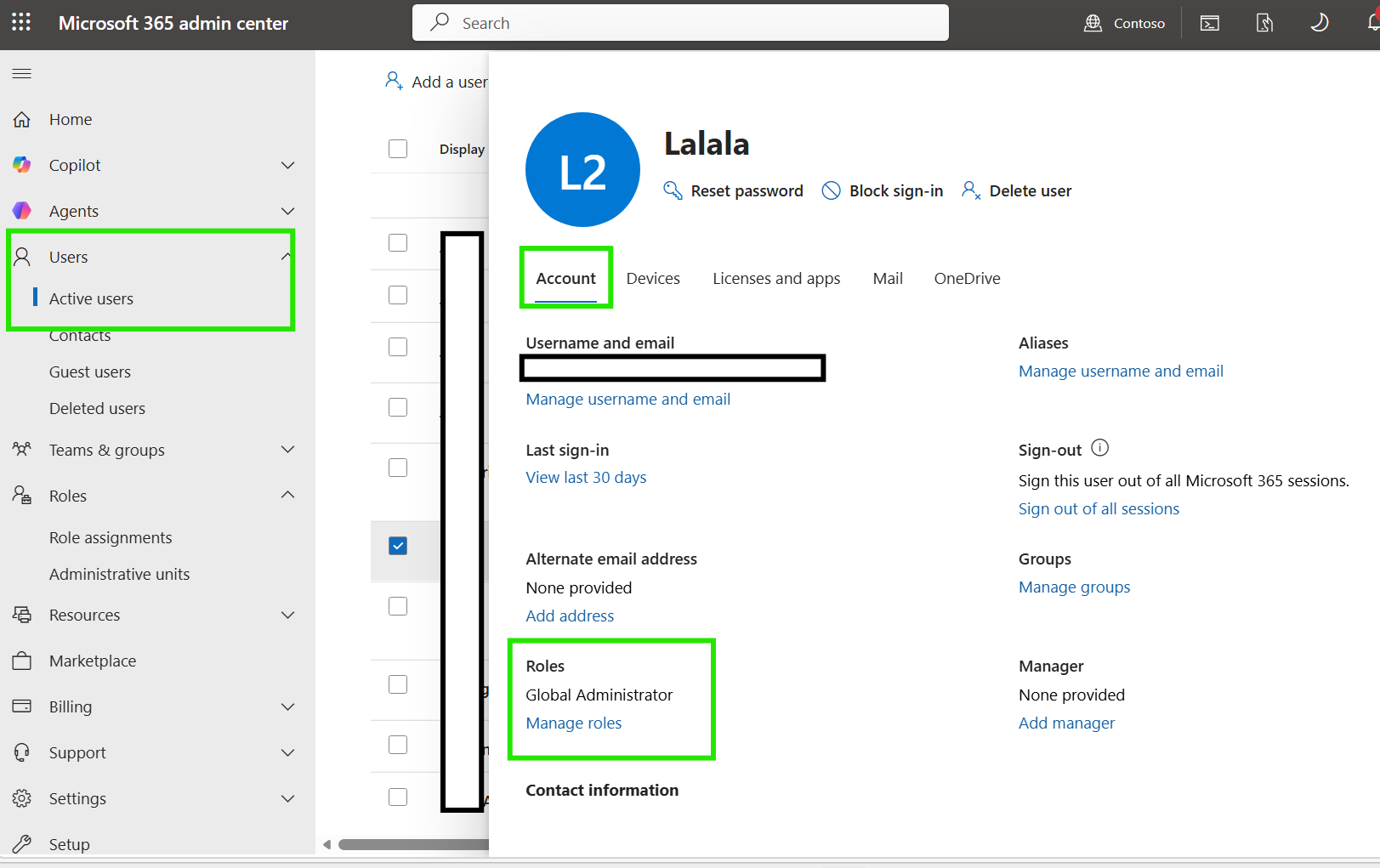This screenshot has width=1380, height=868.
Task: Click the document icon in header
Action: tap(1265, 23)
